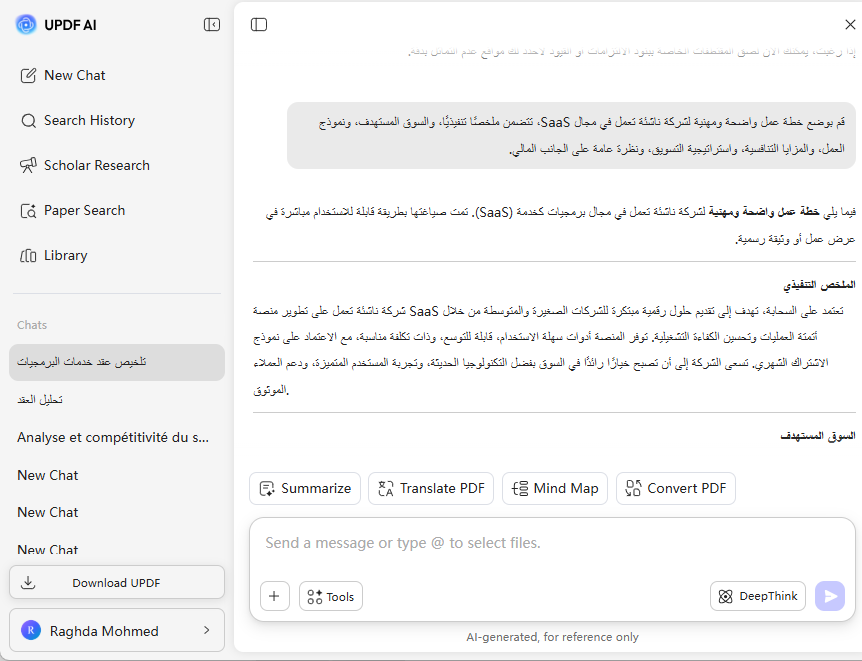Click the New Chat pencil icon
This screenshot has height=661, width=862.
(28, 75)
